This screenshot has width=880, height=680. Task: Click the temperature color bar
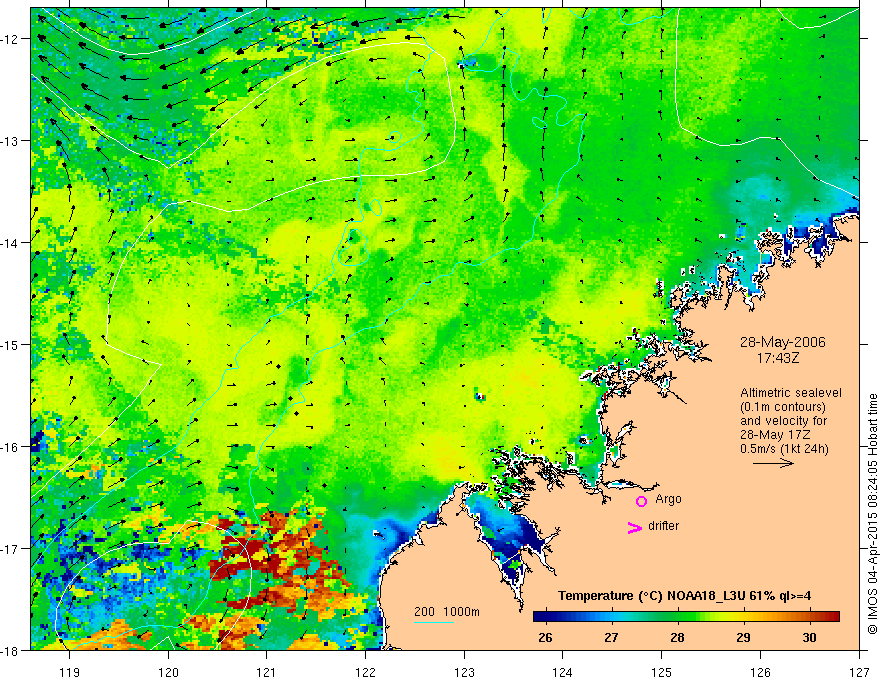[686, 616]
